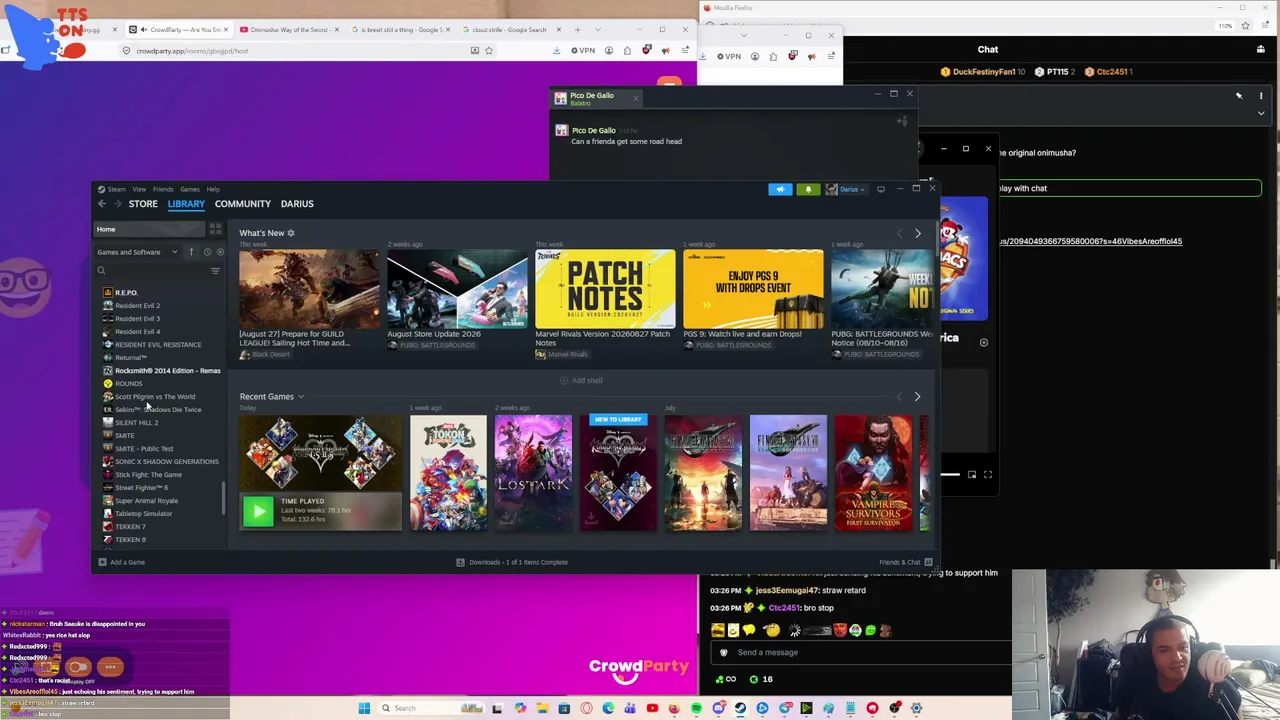
Task: Click Add shelf
Action: pyautogui.click(x=581, y=381)
